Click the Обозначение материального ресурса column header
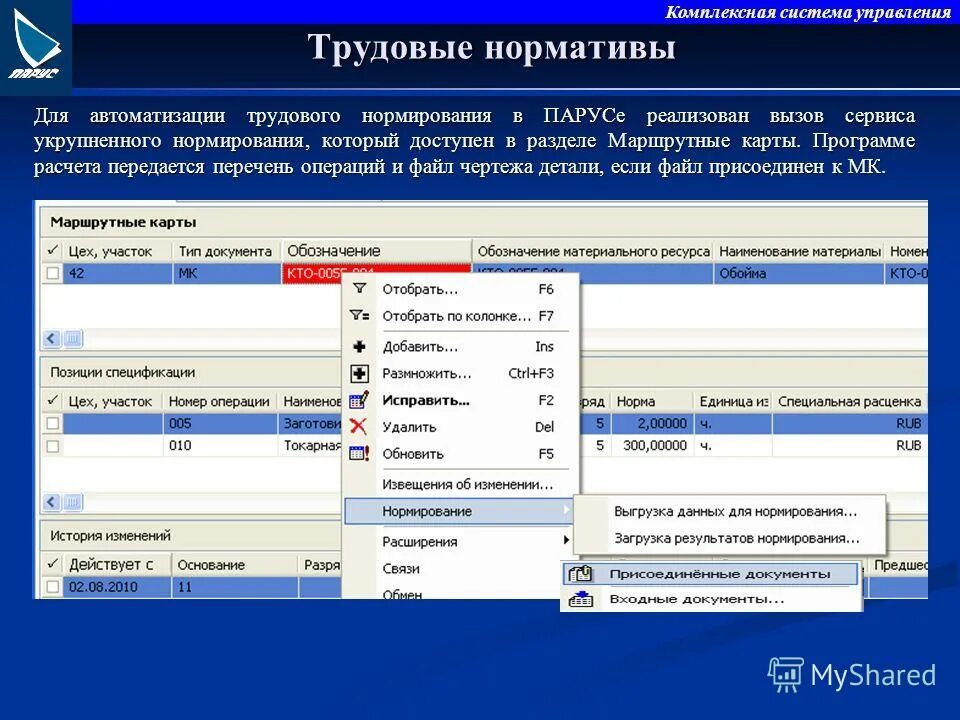This screenshot has height=720, width=960. (593, 251)
